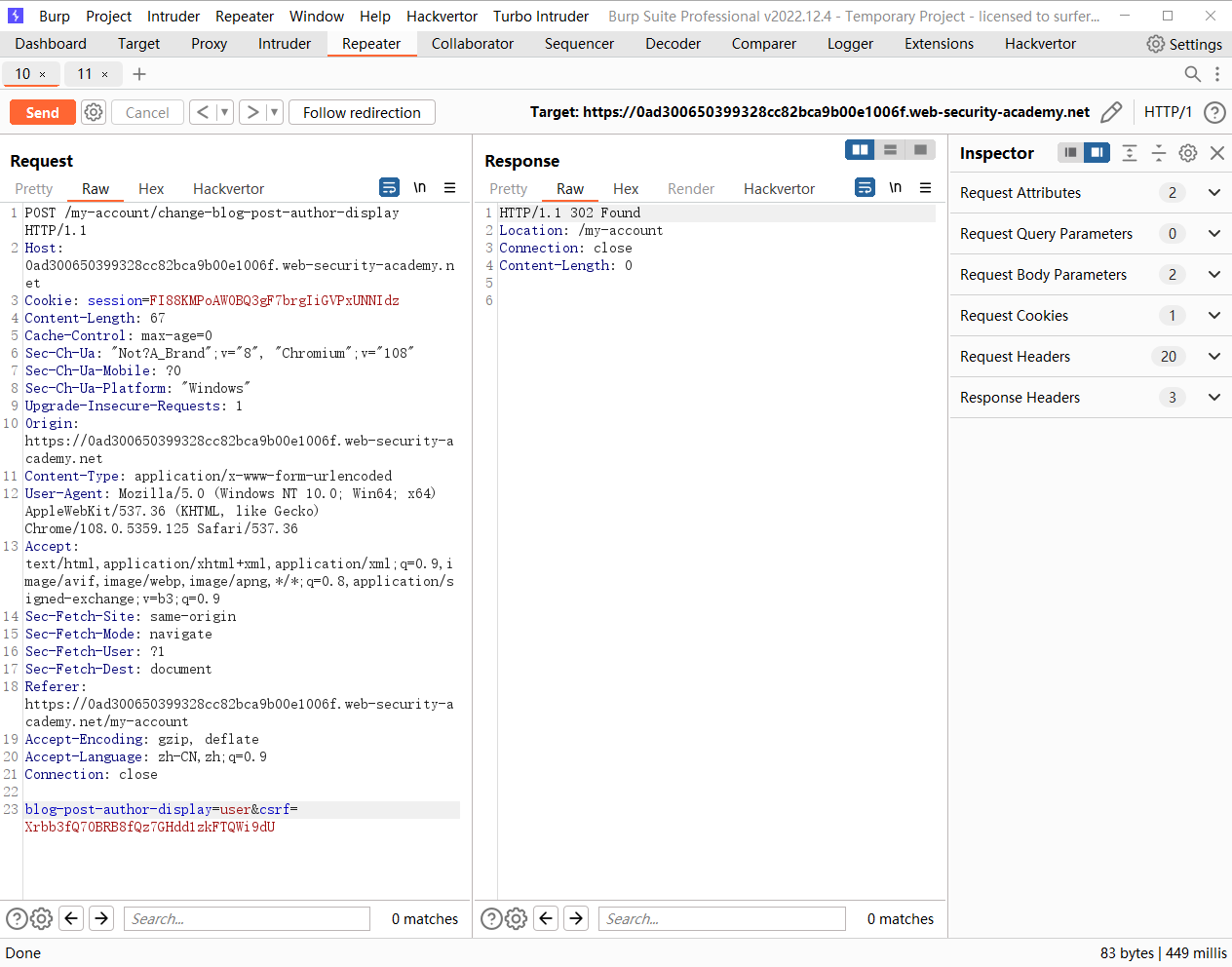This screenshot has width=1232, height=967.
Task: Focus the Request search field
Action: coord(247,918)
